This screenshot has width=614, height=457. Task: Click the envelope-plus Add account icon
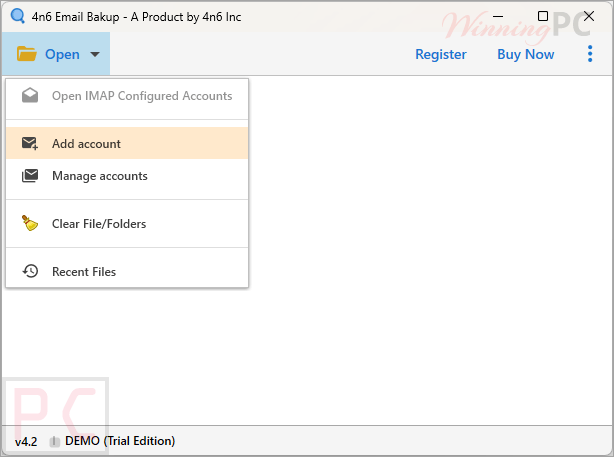[x=30, y=143]
